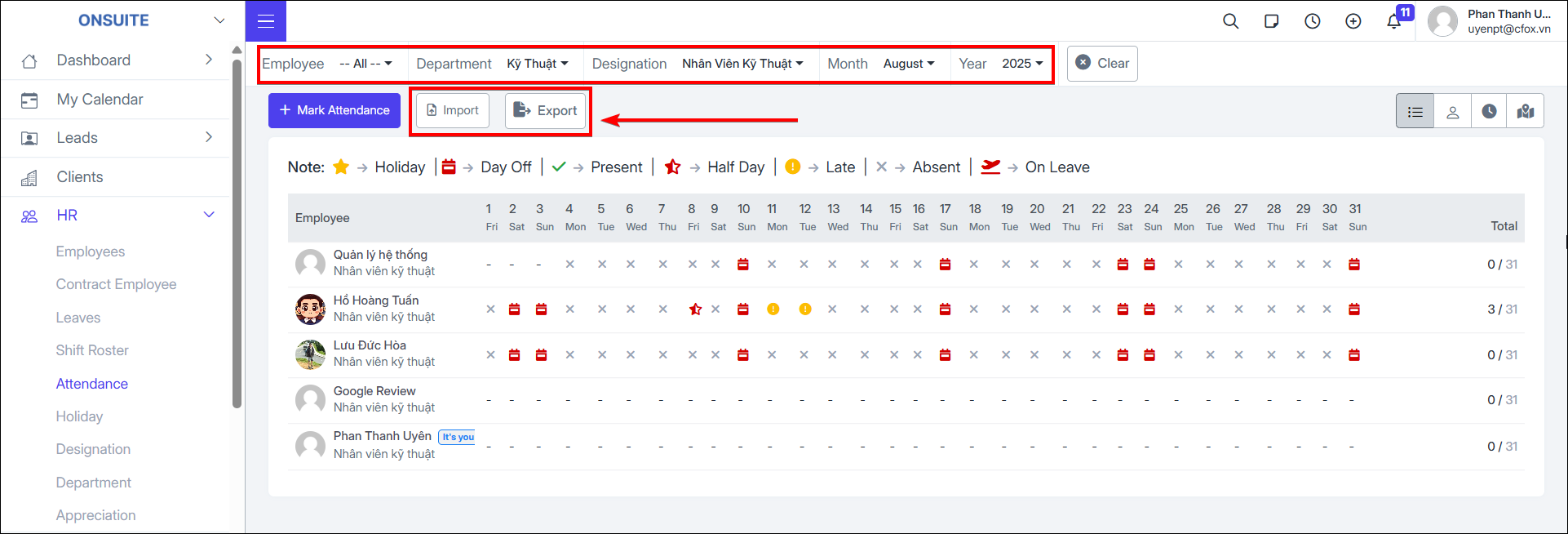1568x534 pixels.
Task: Open Employees in HR menu
Action: click(91, 251)
